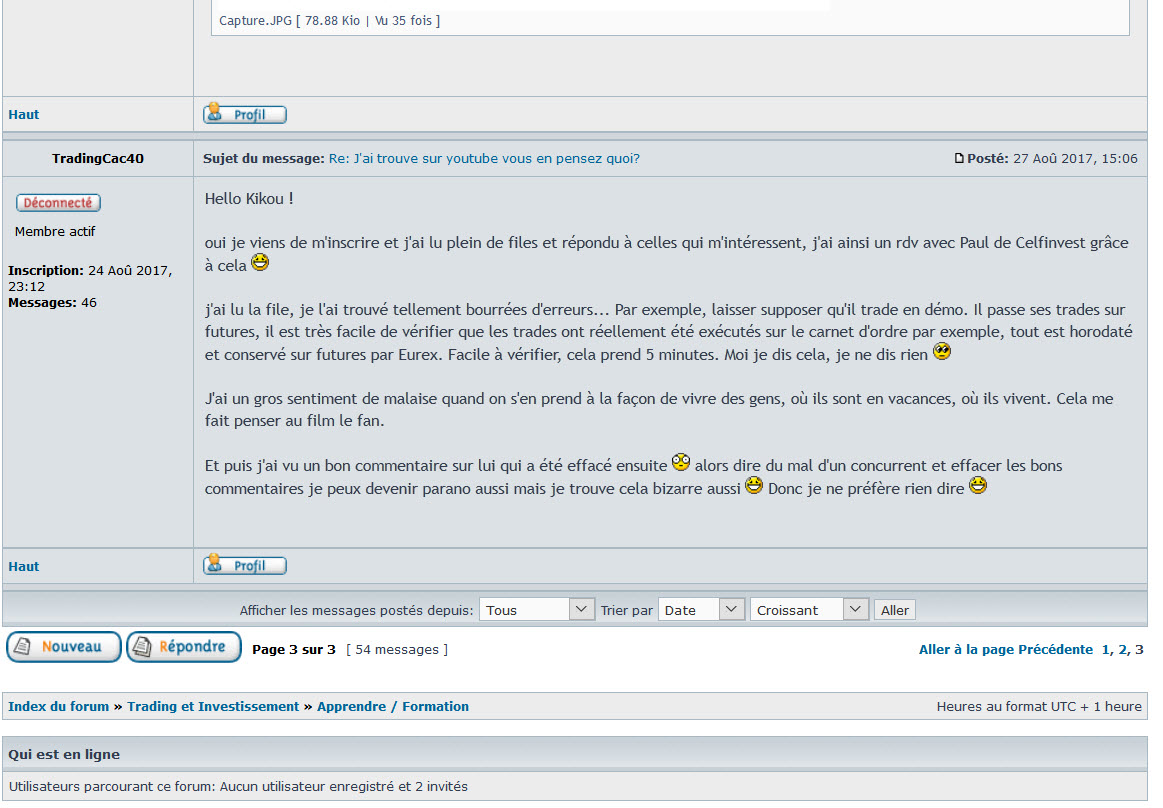Click Haut link beside upper Profil button
The width and height of the screenshot is (1163, 808).
24,114
